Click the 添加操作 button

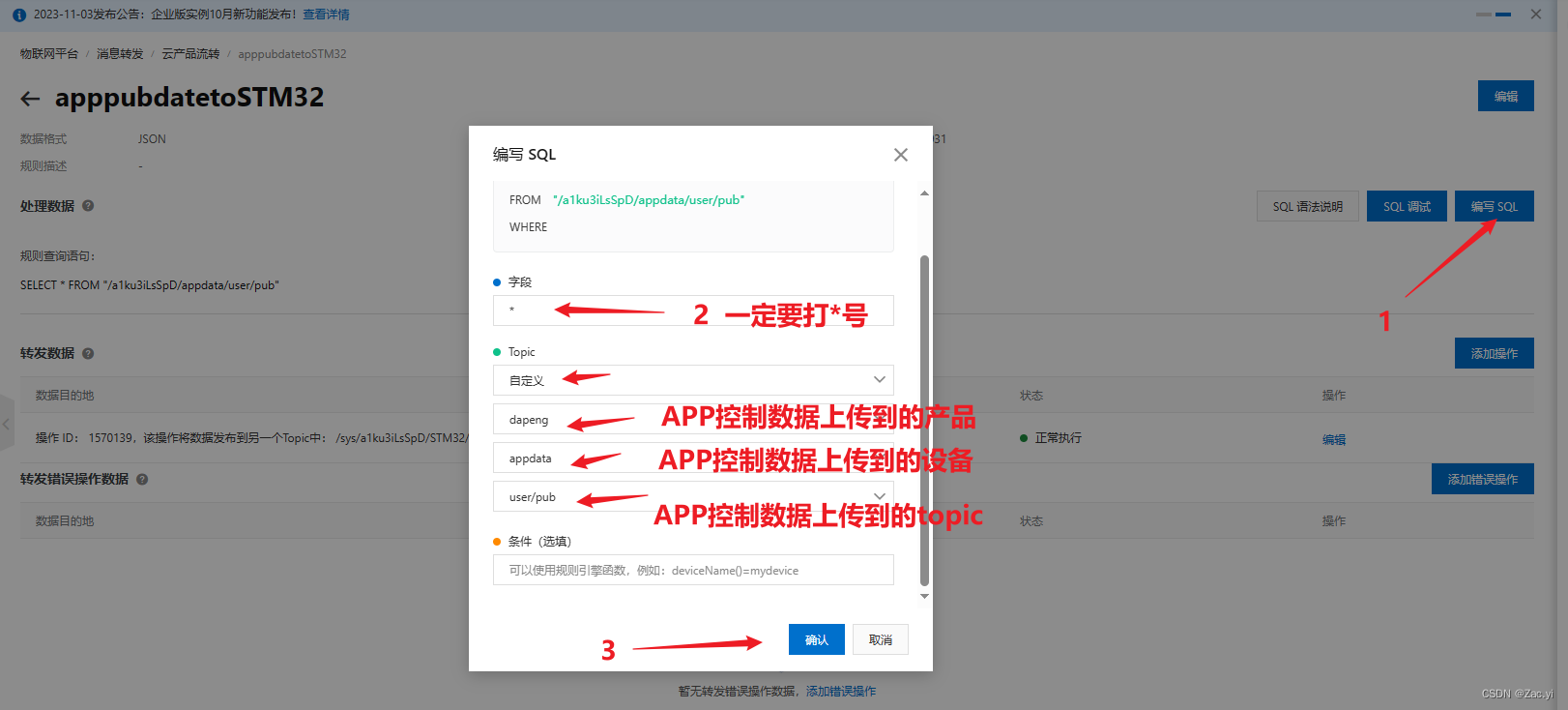(1495, 353)
